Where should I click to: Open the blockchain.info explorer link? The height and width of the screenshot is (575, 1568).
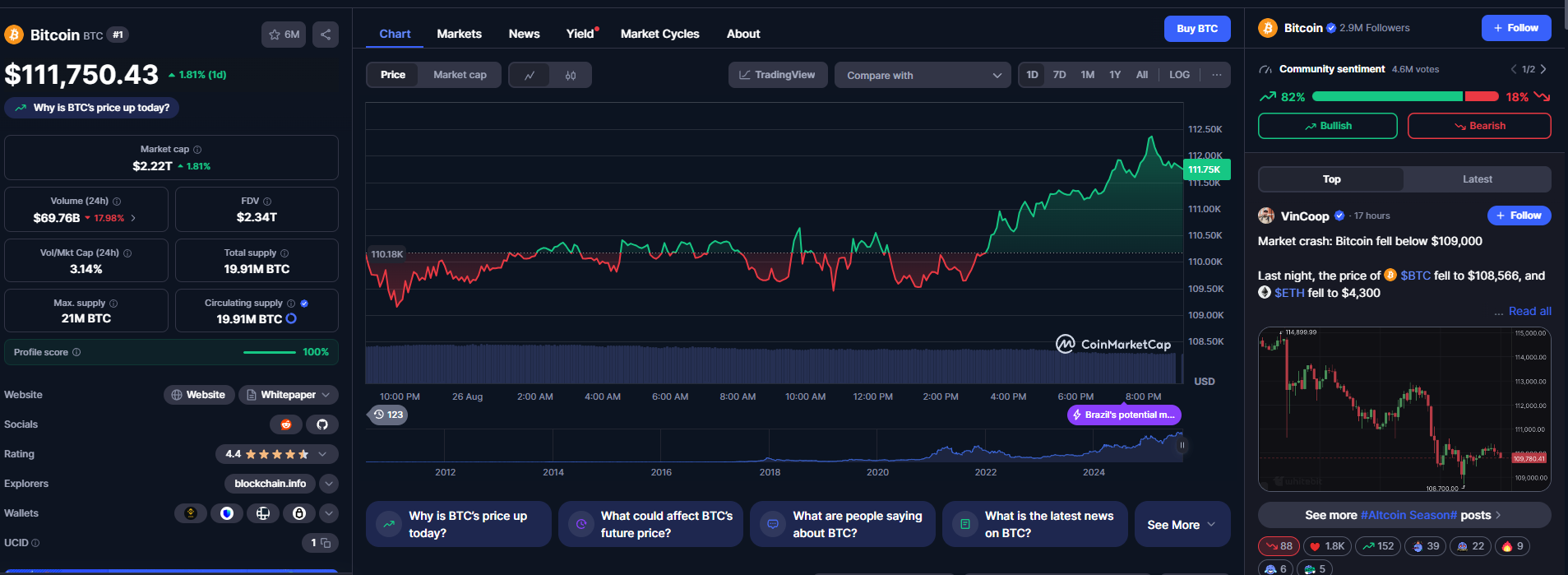coord(270,484)
